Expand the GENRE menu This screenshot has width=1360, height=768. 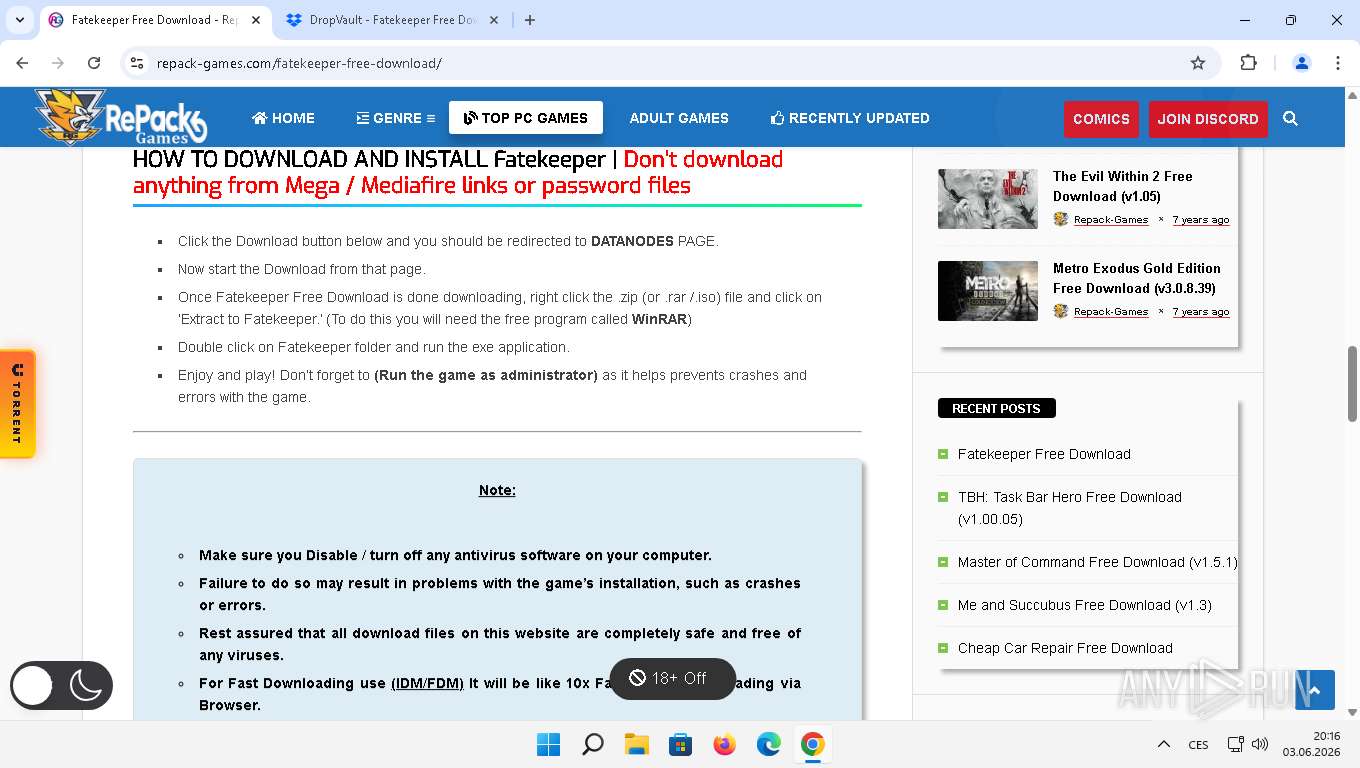tap(396, 118)
